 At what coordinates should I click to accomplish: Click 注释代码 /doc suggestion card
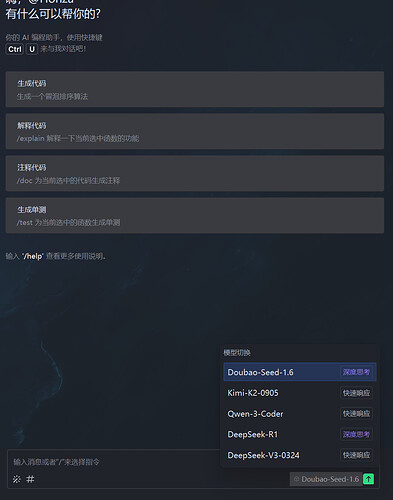pyautogui.click(x=195, y=173)
